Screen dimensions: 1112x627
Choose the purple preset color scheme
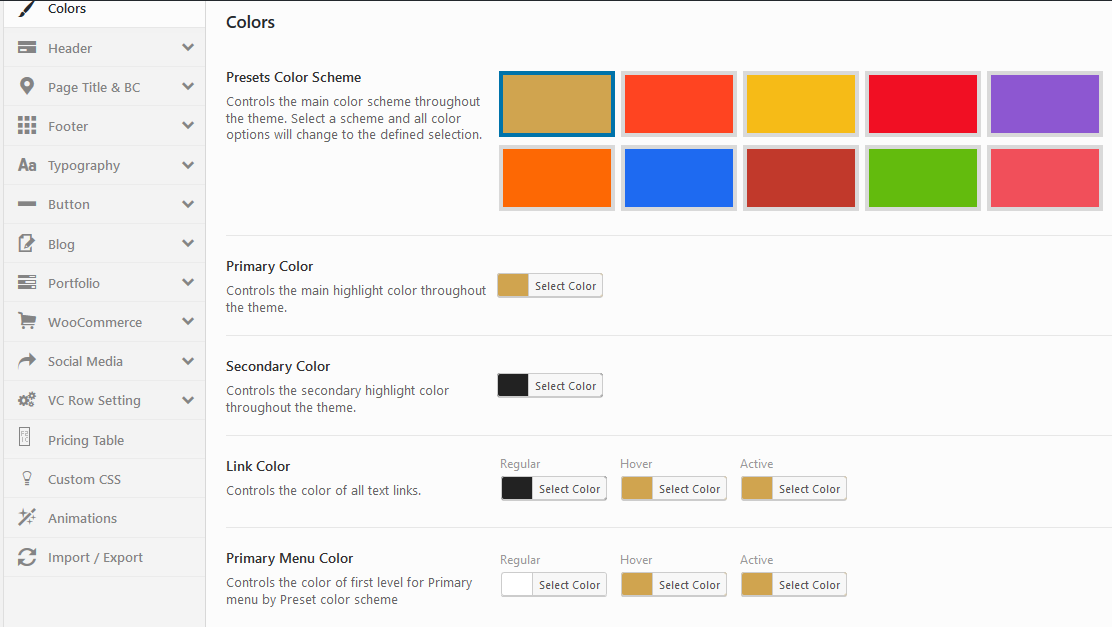tap(1044, 104)
